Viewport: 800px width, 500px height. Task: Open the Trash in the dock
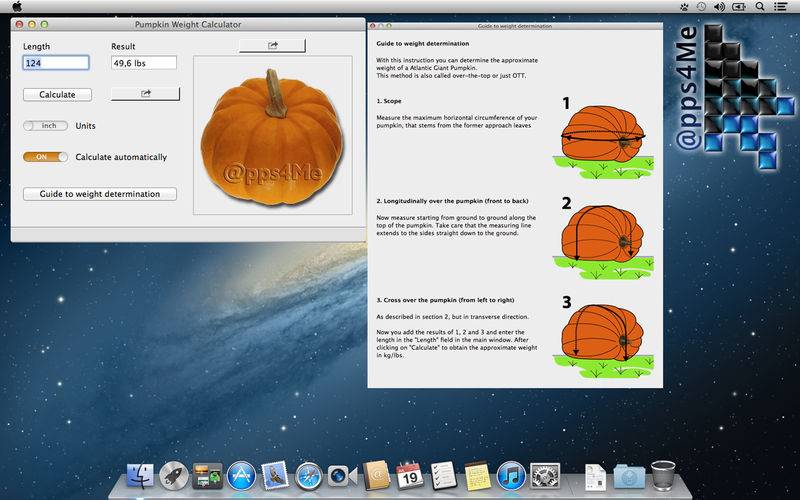coord(663,476)
